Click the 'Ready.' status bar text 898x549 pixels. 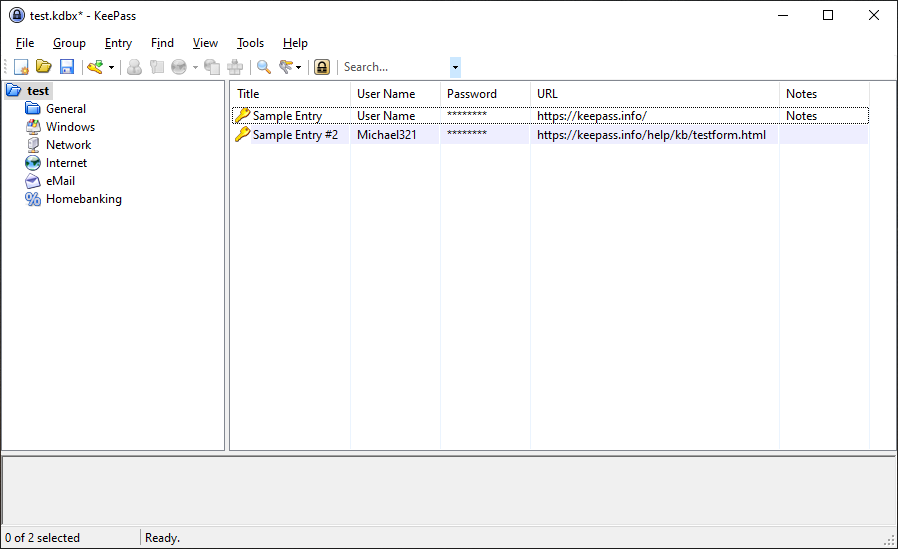tap(162, 538)
